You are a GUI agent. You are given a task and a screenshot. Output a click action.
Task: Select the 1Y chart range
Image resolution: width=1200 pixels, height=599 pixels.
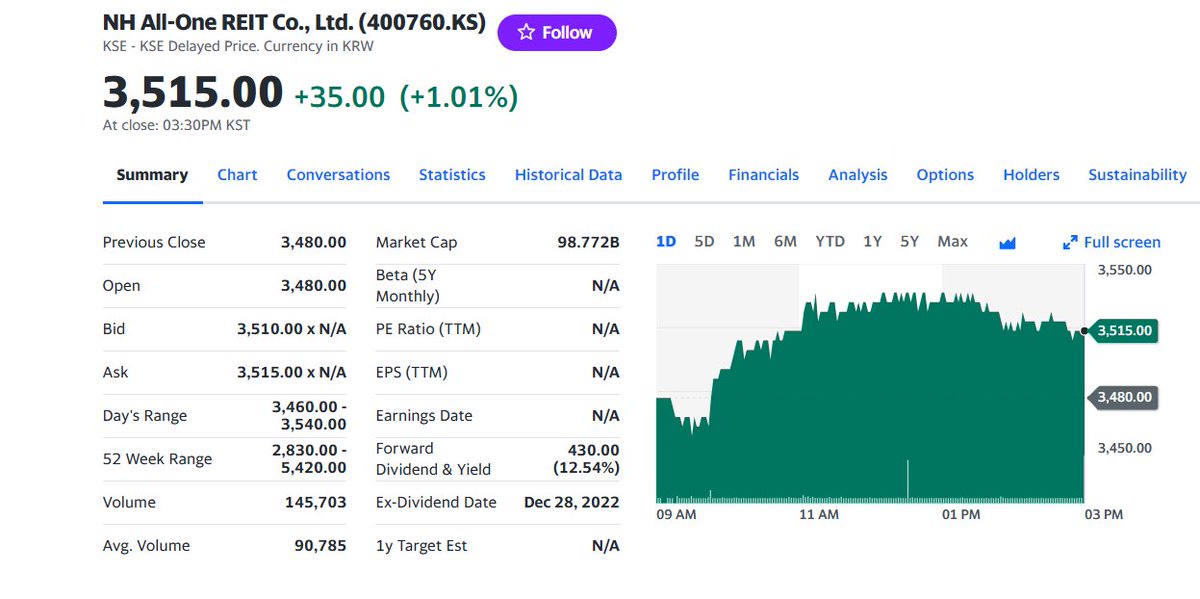point(872,242)
